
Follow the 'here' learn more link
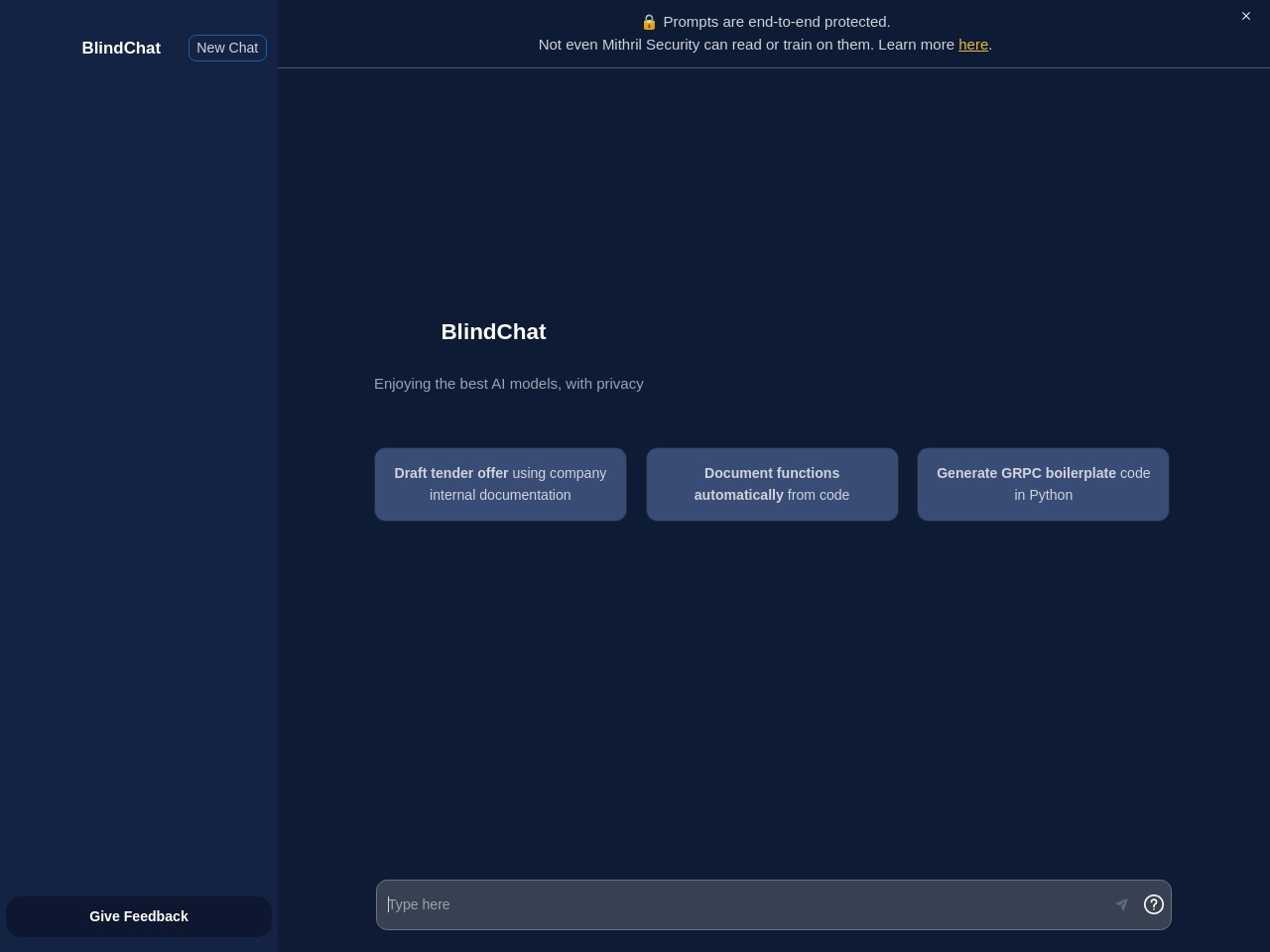(973, 45)
